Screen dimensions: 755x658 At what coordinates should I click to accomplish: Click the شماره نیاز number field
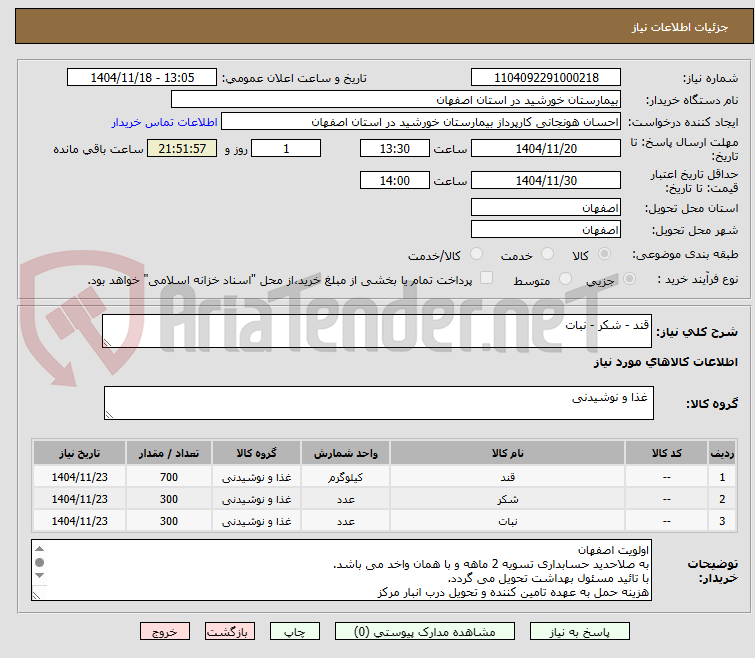(546, 77)
